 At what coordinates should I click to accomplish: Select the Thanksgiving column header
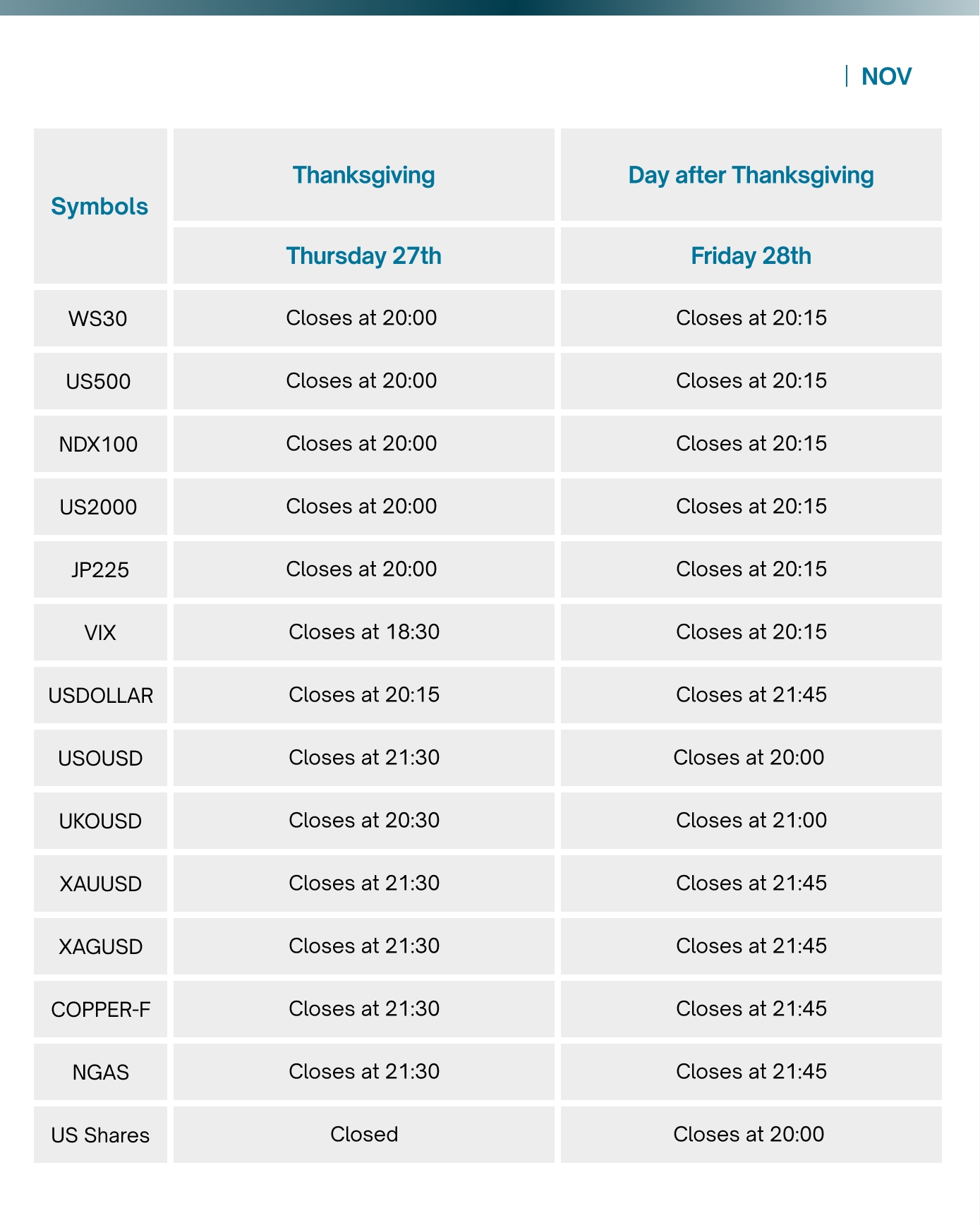click(363, 175)
